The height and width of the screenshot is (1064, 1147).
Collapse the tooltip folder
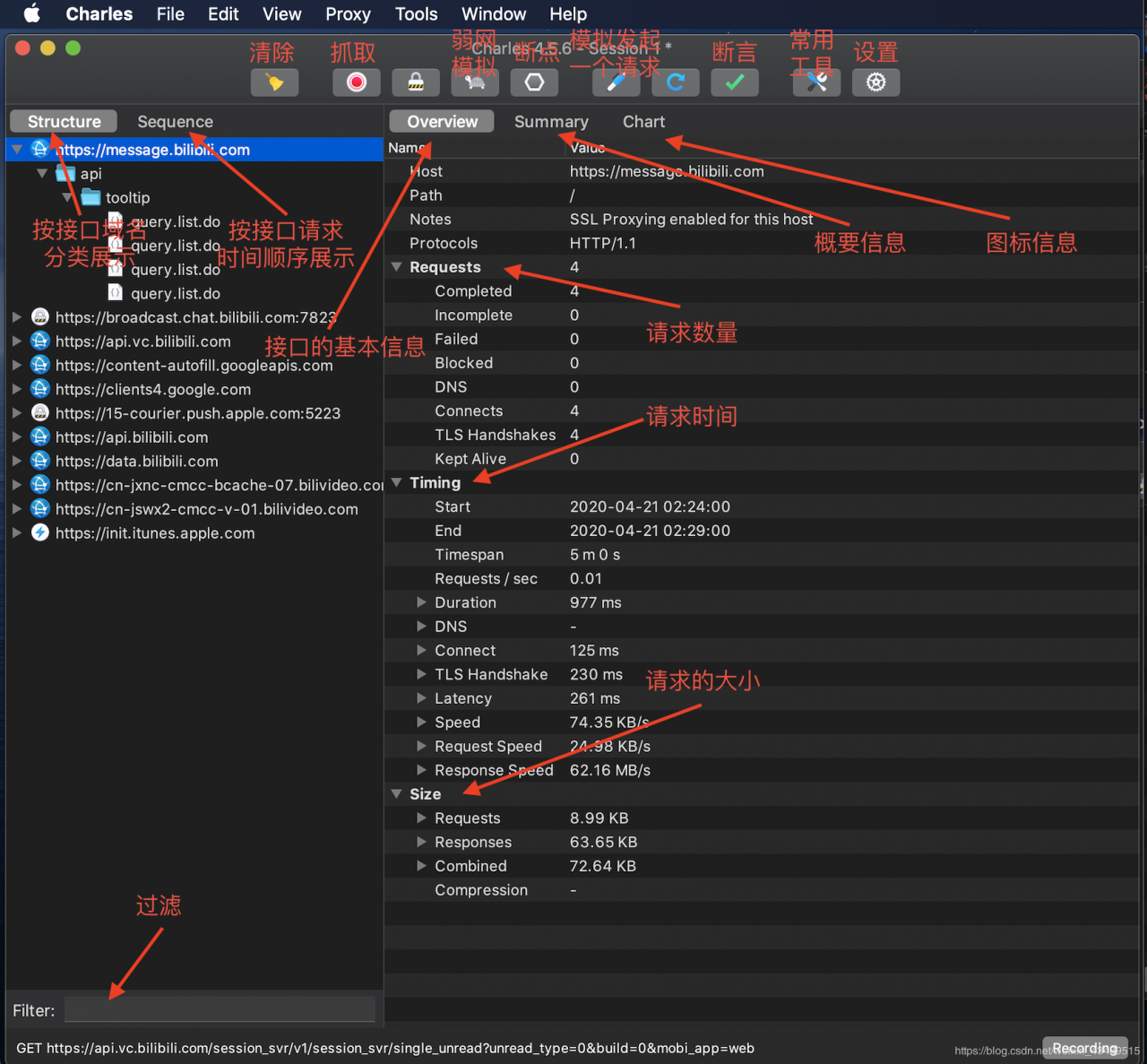point(67,197)
